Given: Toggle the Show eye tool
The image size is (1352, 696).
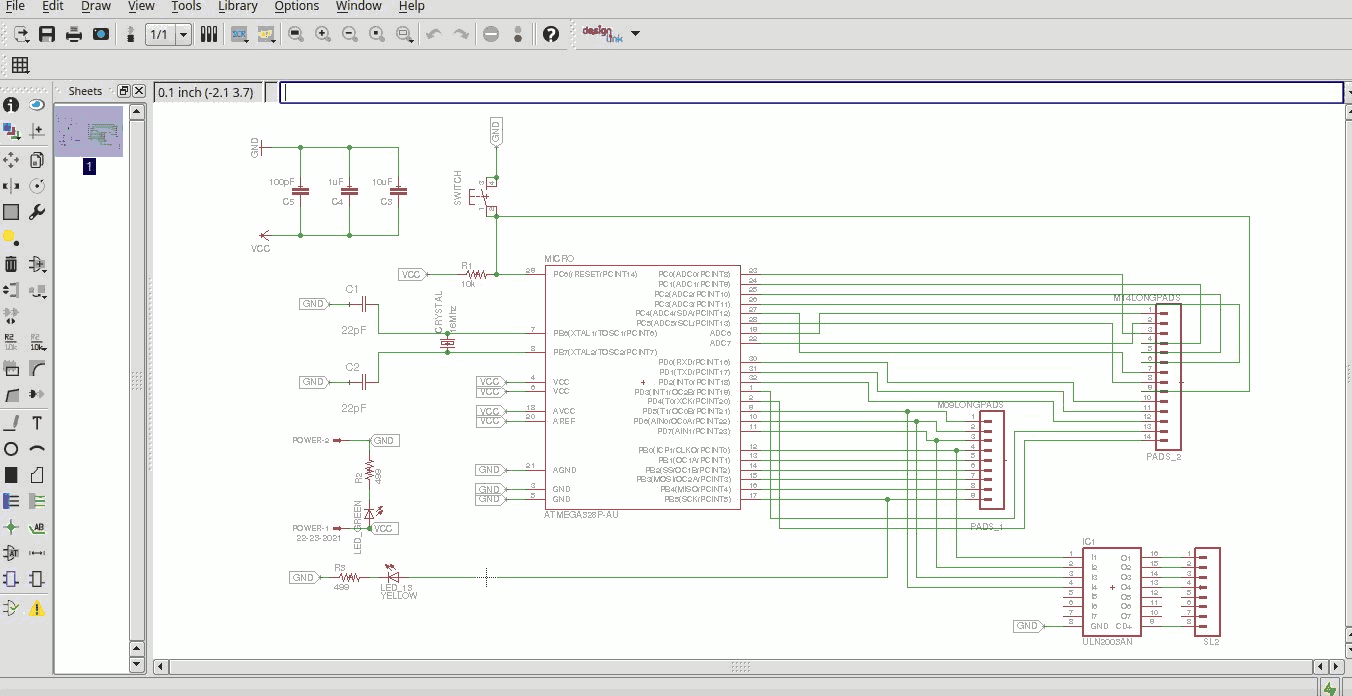Looking at the screenshot, I should point(37,105).
